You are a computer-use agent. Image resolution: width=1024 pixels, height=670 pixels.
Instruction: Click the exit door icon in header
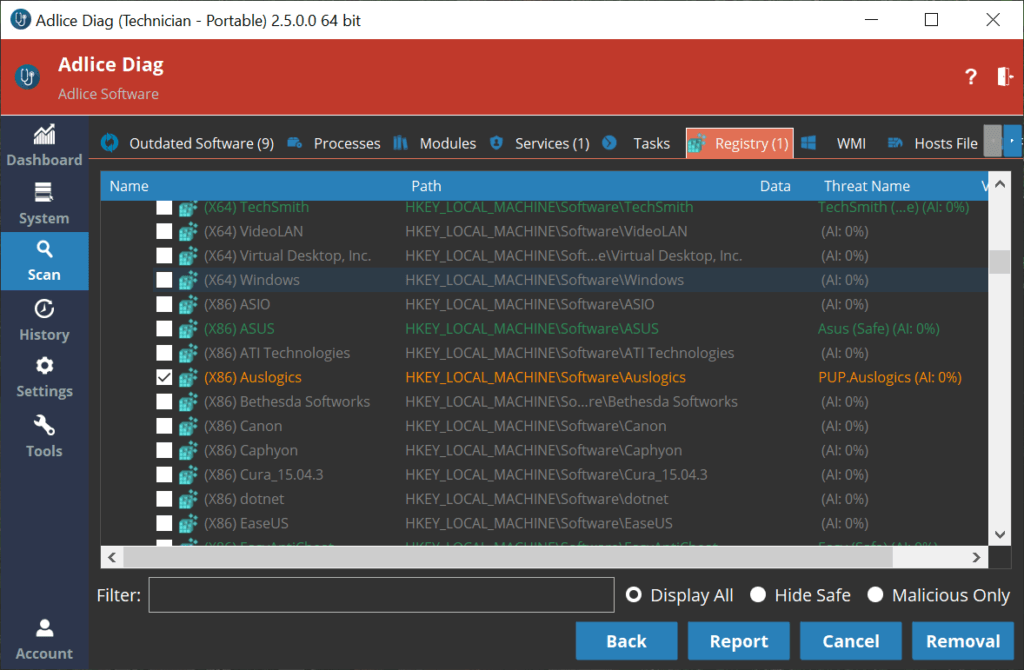[1004, 77]
